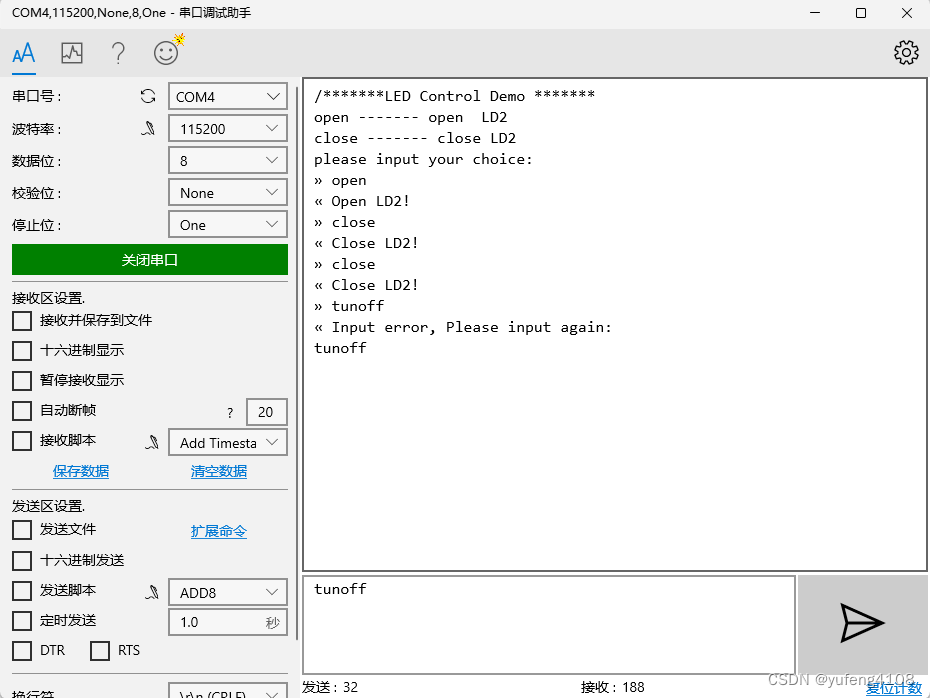The image size is (930, 698).
Task: Enable 十六进制发送 checkbox
Action: [22, 560]
